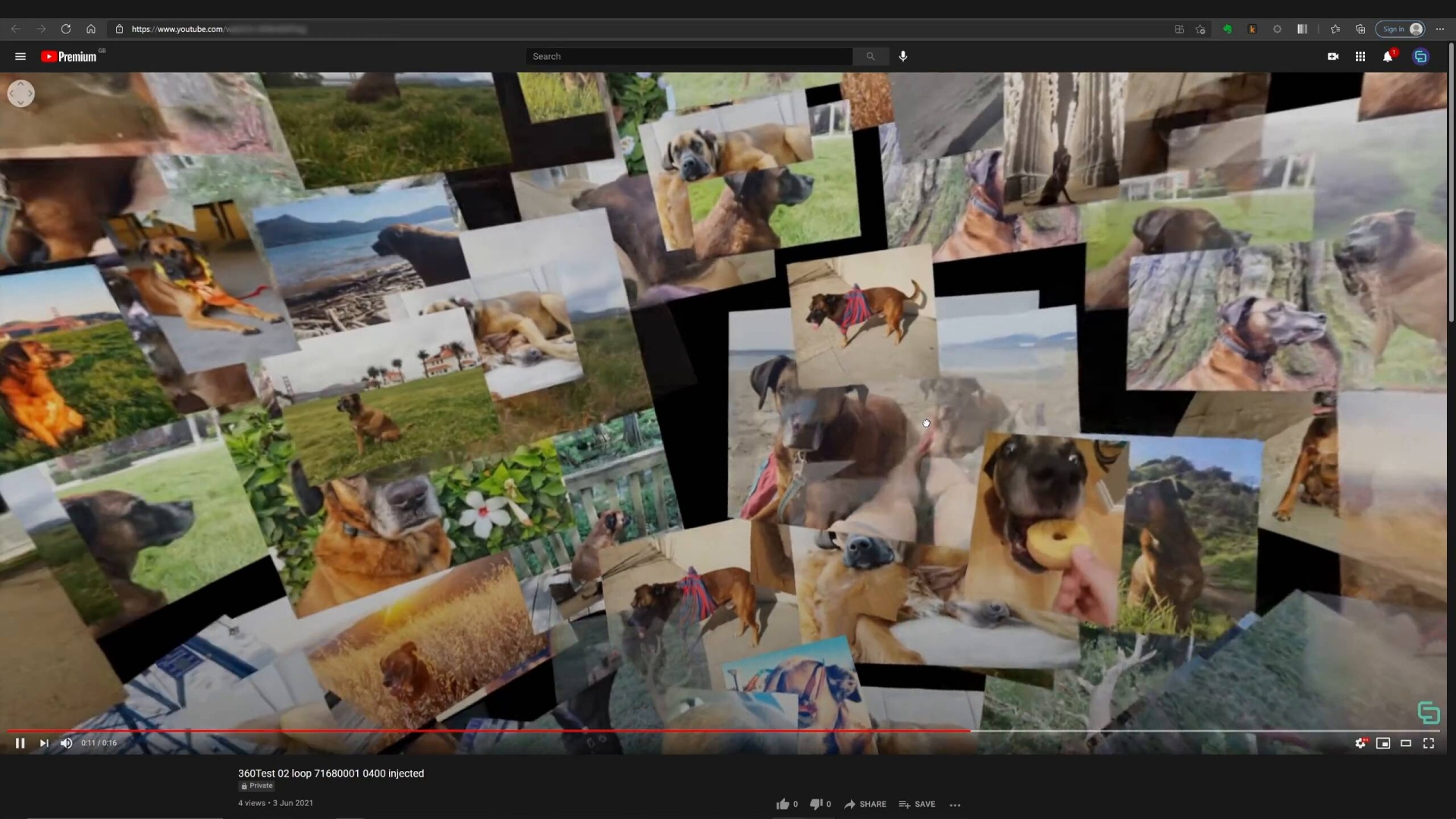Open the hamburger guide menu
Viewport: 1456px width, 819px height.
point(20,56)
